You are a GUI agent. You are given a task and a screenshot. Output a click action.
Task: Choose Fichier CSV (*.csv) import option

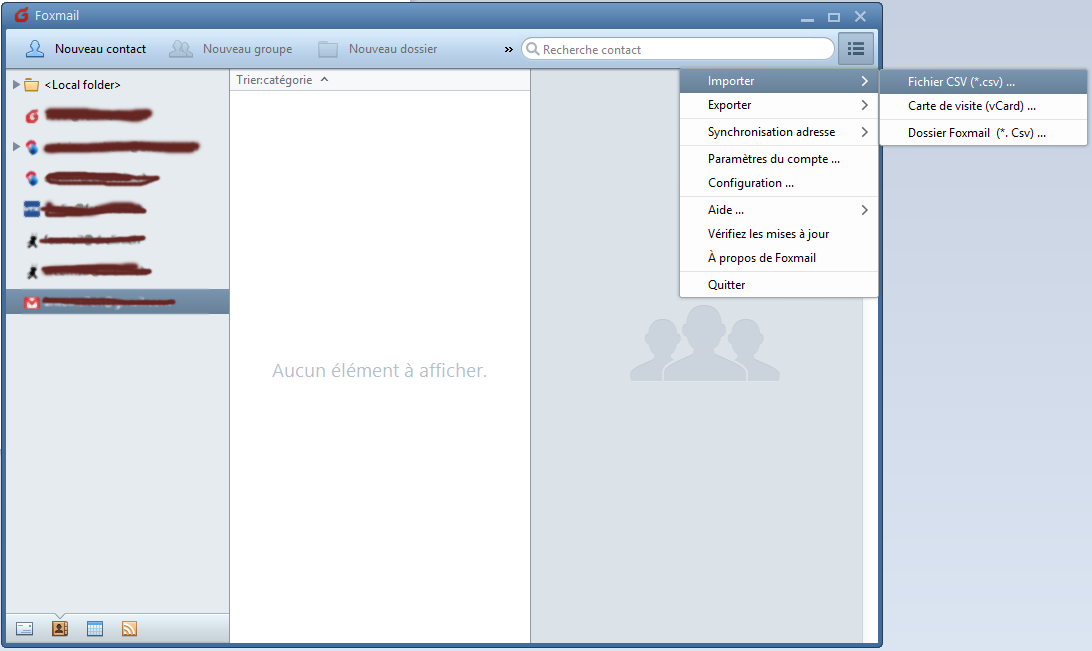[983, 81]
